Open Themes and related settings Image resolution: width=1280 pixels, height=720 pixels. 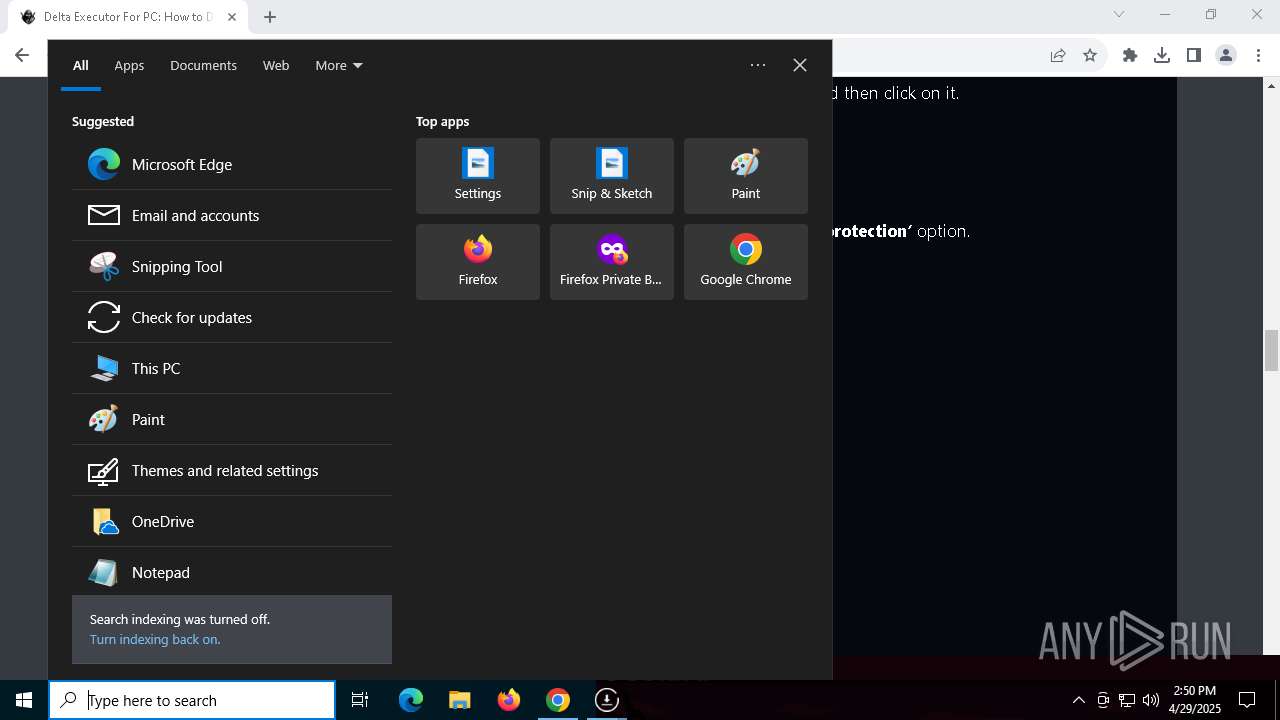pos(232,470)
